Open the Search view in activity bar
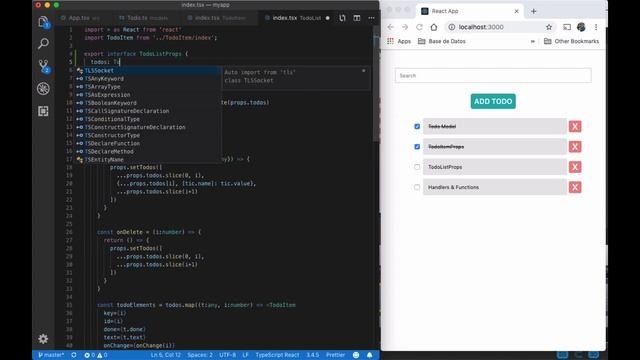Viewport: 640px width, 360px height. coord(43,43)
